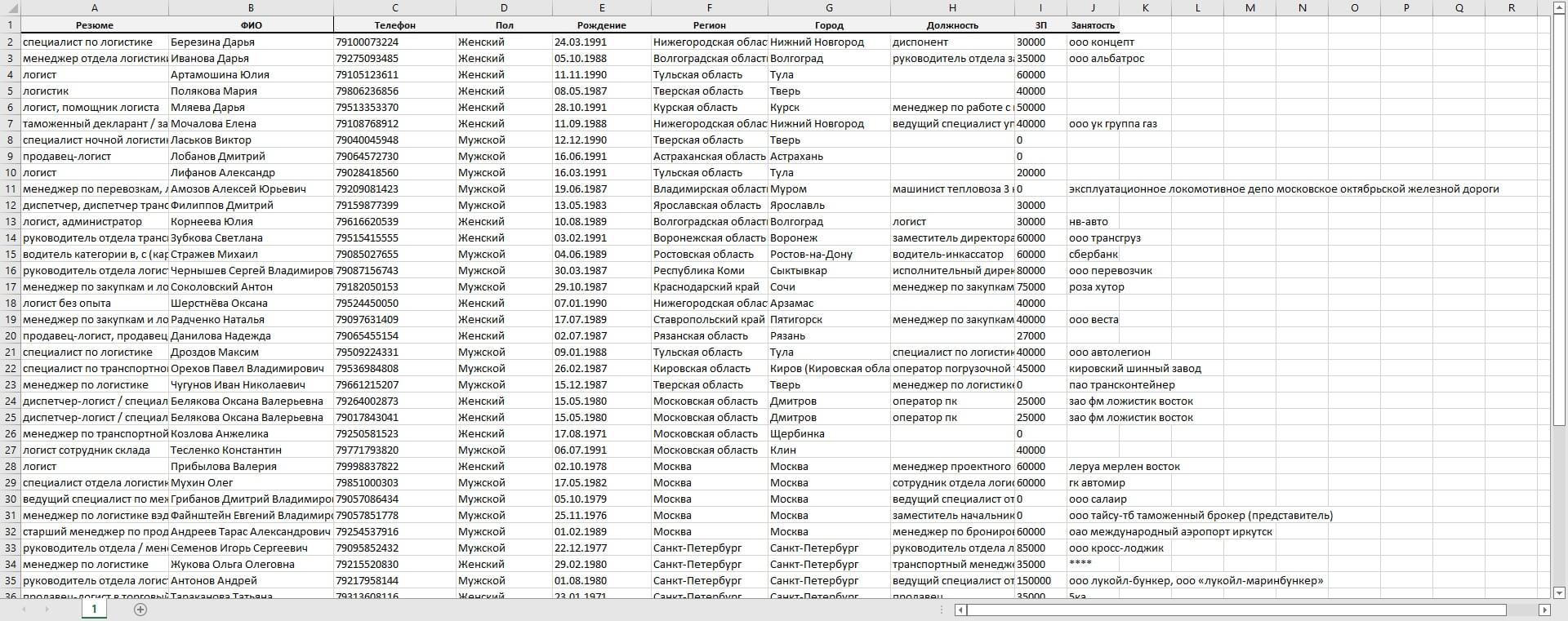Select phone cell 79275093485
Viewport: 1568px width, 621px height.
[395, 58]
